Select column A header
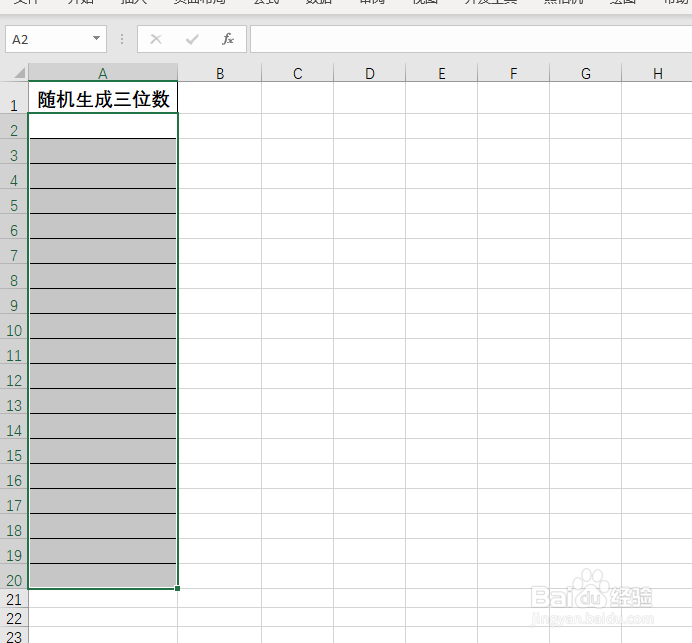The height and width of the screenshot is (643, 692). tap(103, 73)
